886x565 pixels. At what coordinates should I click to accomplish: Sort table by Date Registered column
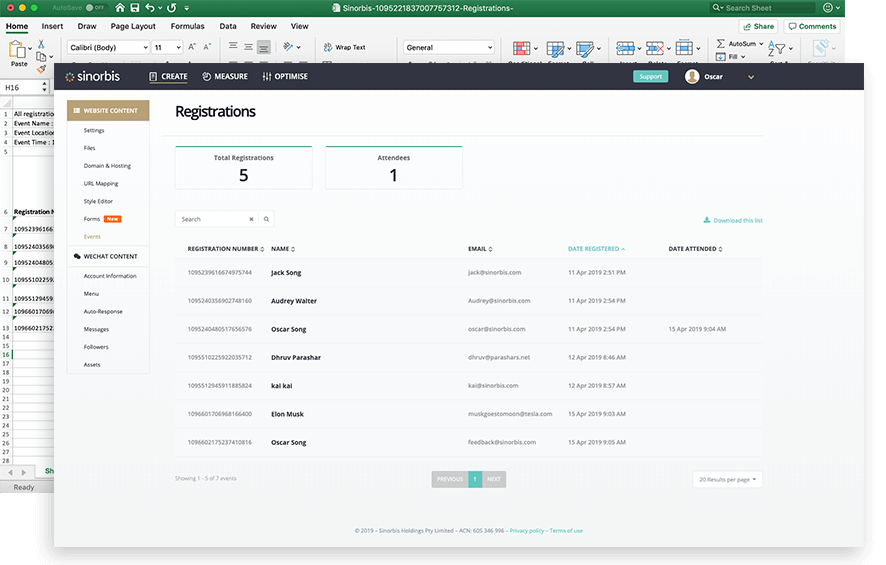pos(596,249)
